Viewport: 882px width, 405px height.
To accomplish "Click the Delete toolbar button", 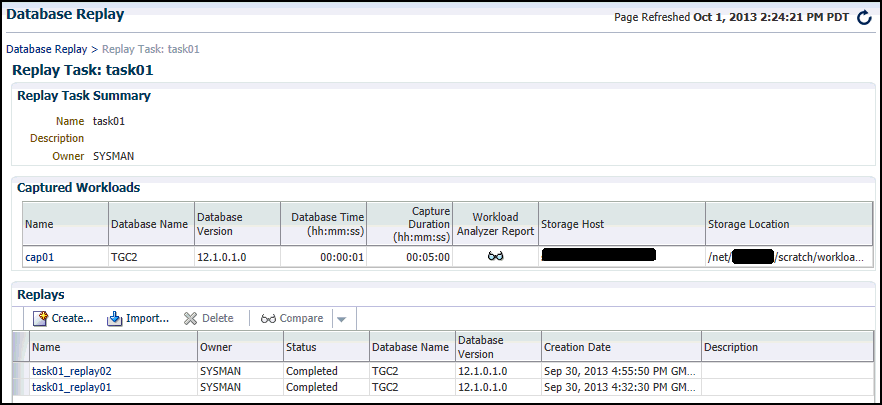I will [x=208, y=318].
